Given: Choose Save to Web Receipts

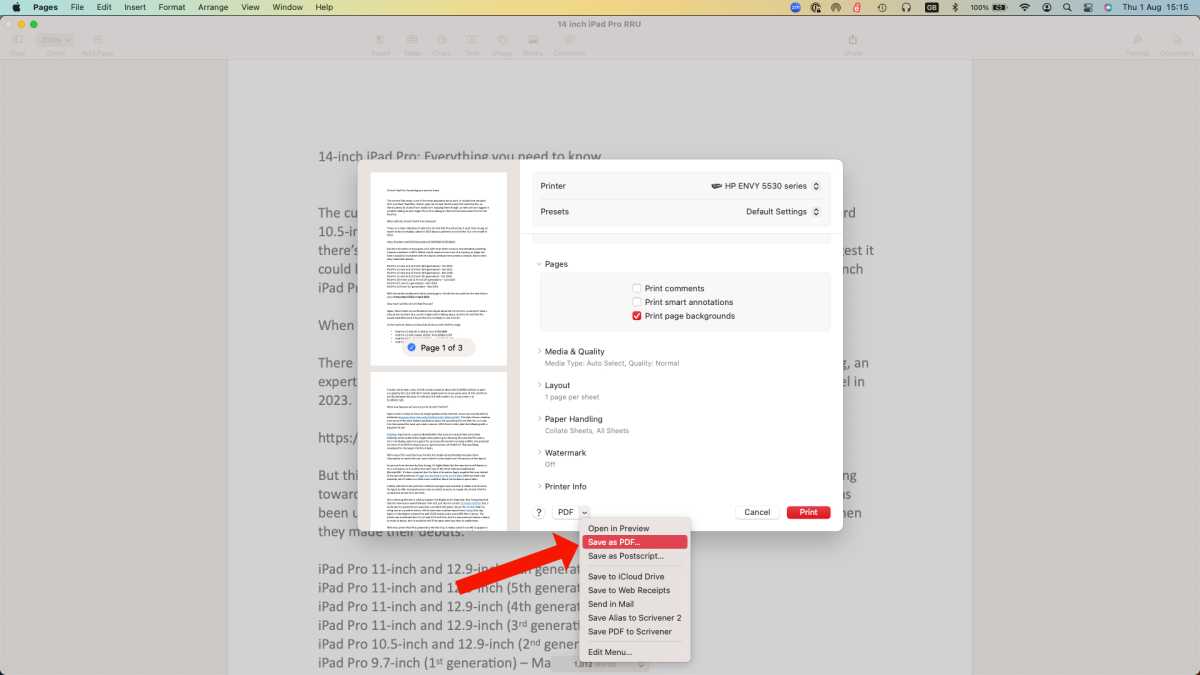Looking at the screenshot, I should pyautogui.click(x=635, y=591).
